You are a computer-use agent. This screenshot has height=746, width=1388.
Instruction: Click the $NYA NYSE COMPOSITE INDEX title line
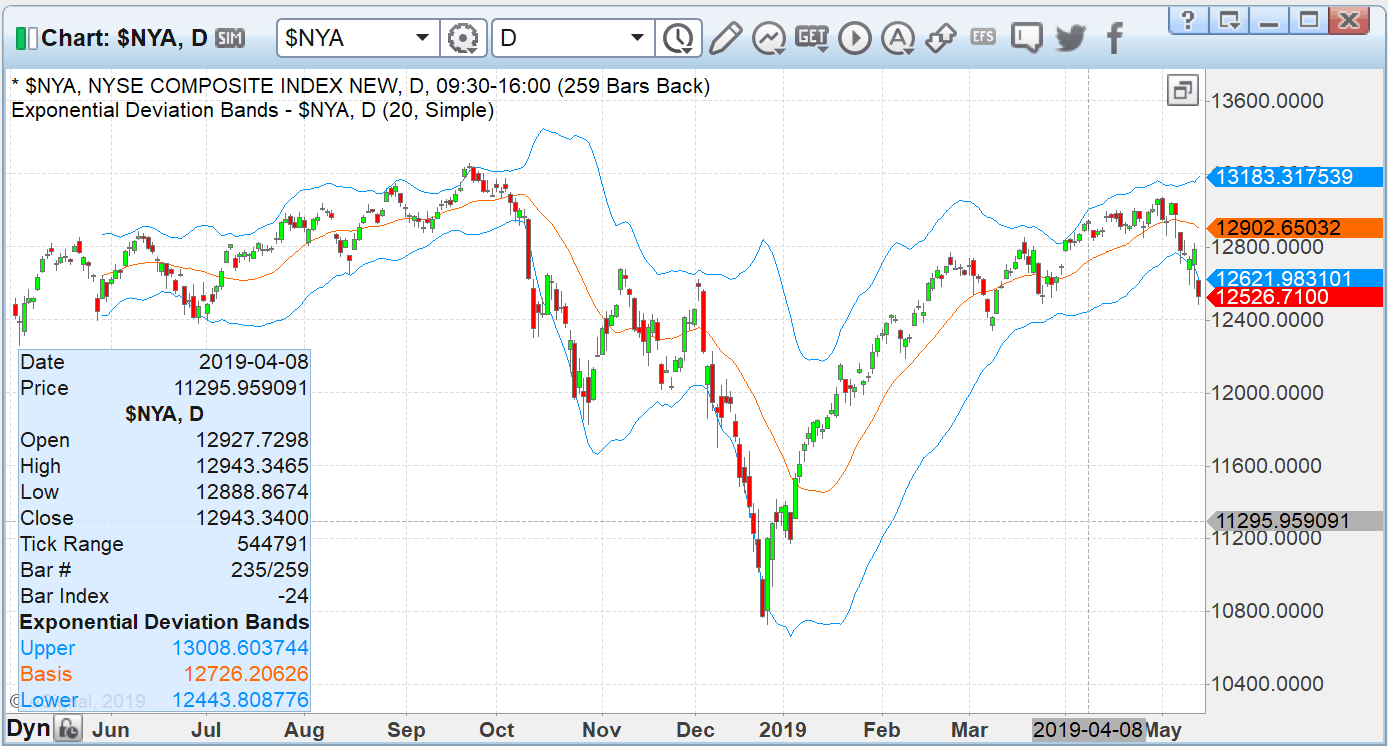360,86
